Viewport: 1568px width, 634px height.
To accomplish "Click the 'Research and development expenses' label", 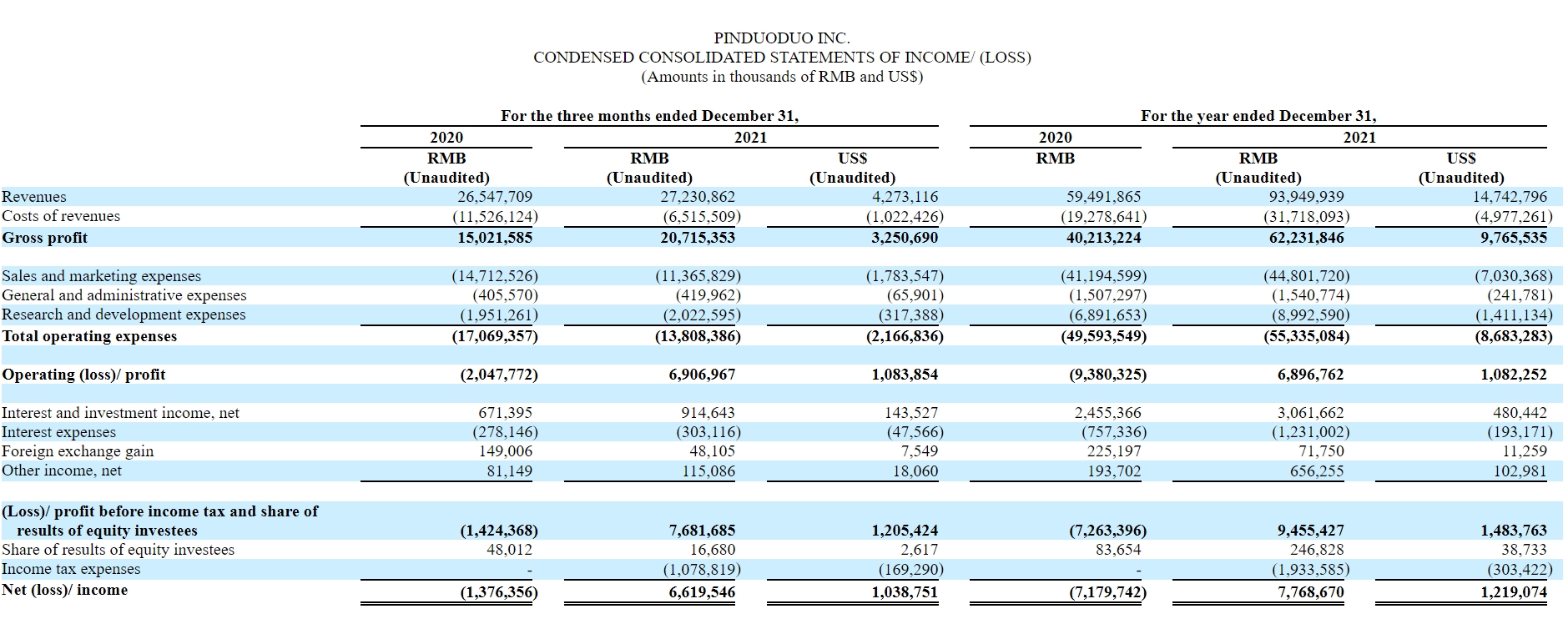I will point(124,314).
